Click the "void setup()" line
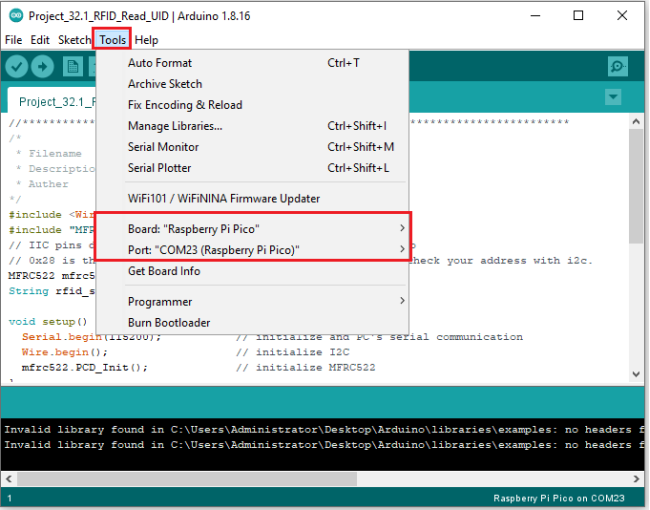 click(48, 322)
